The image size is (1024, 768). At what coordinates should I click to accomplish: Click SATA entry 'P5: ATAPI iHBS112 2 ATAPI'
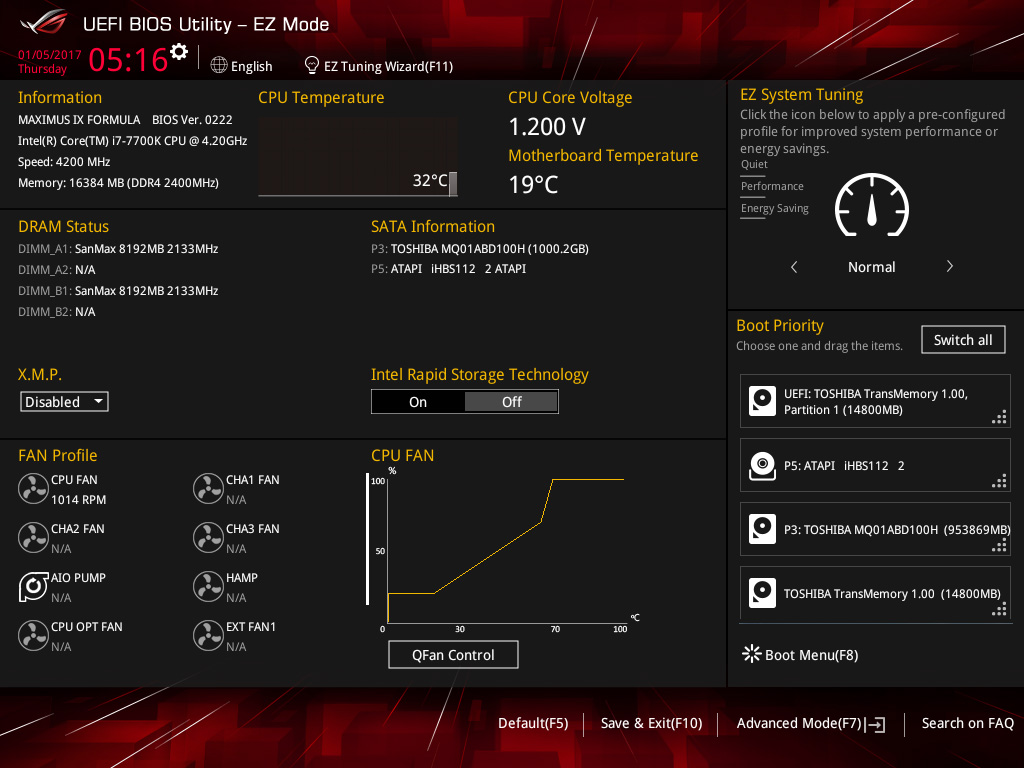pyautogui.click(x=449, y=268)
